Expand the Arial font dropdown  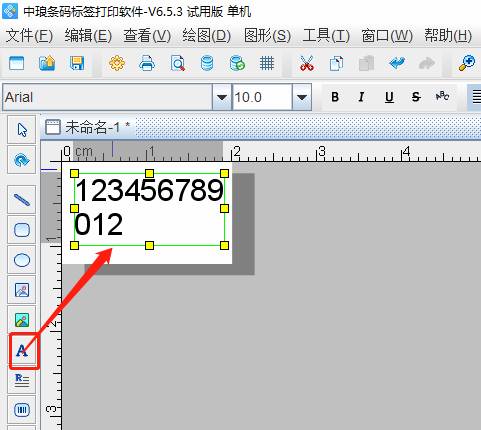point(222,97)
